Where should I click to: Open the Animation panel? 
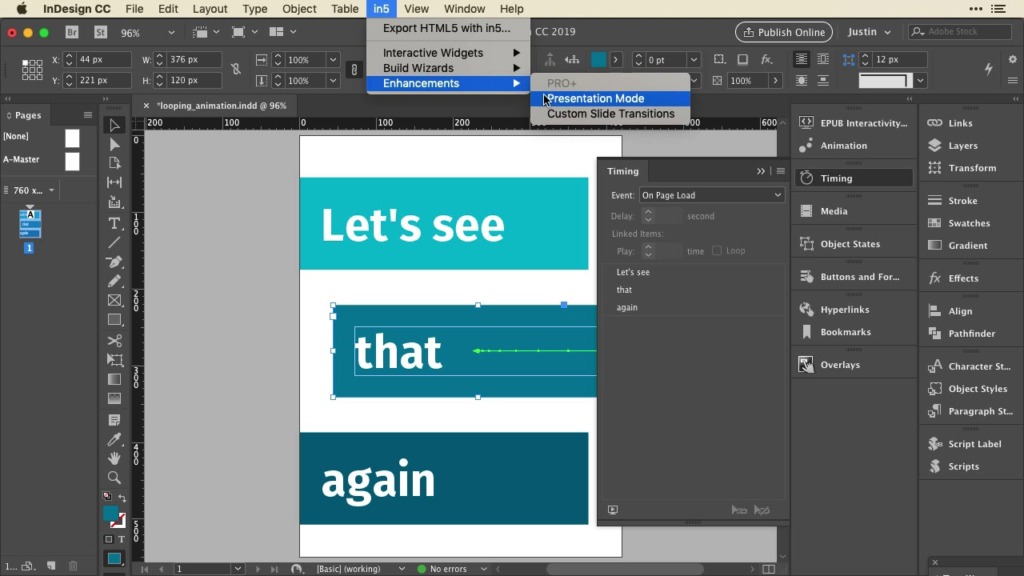pos(843,146)
